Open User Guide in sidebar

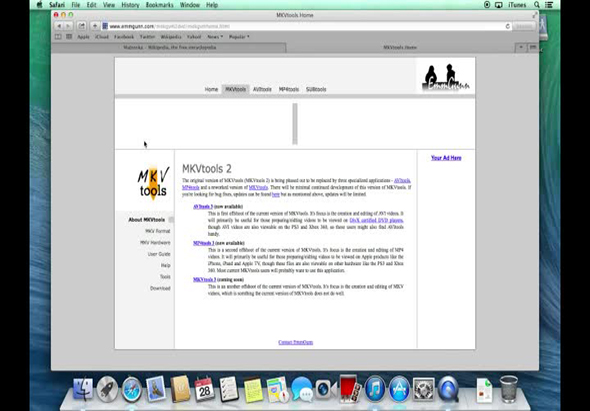(x=159, y=254)
